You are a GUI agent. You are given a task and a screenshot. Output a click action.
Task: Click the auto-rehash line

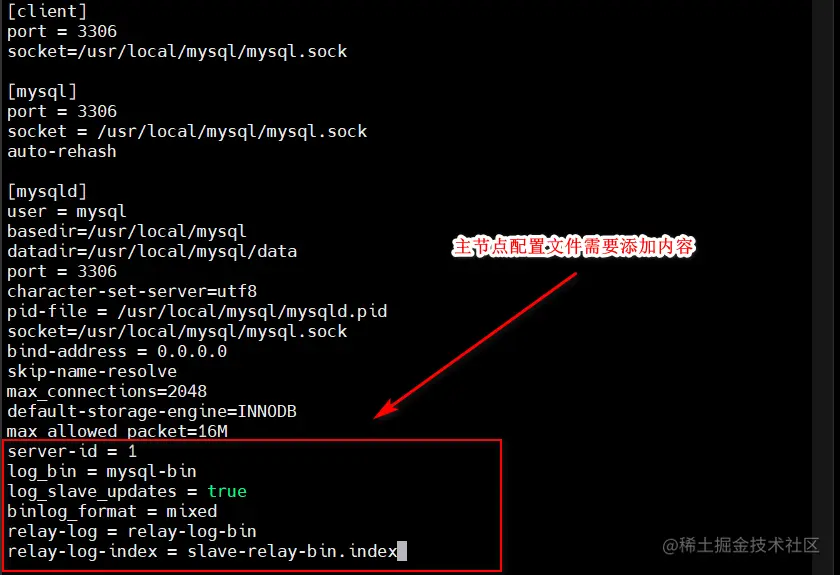point(62,151)
